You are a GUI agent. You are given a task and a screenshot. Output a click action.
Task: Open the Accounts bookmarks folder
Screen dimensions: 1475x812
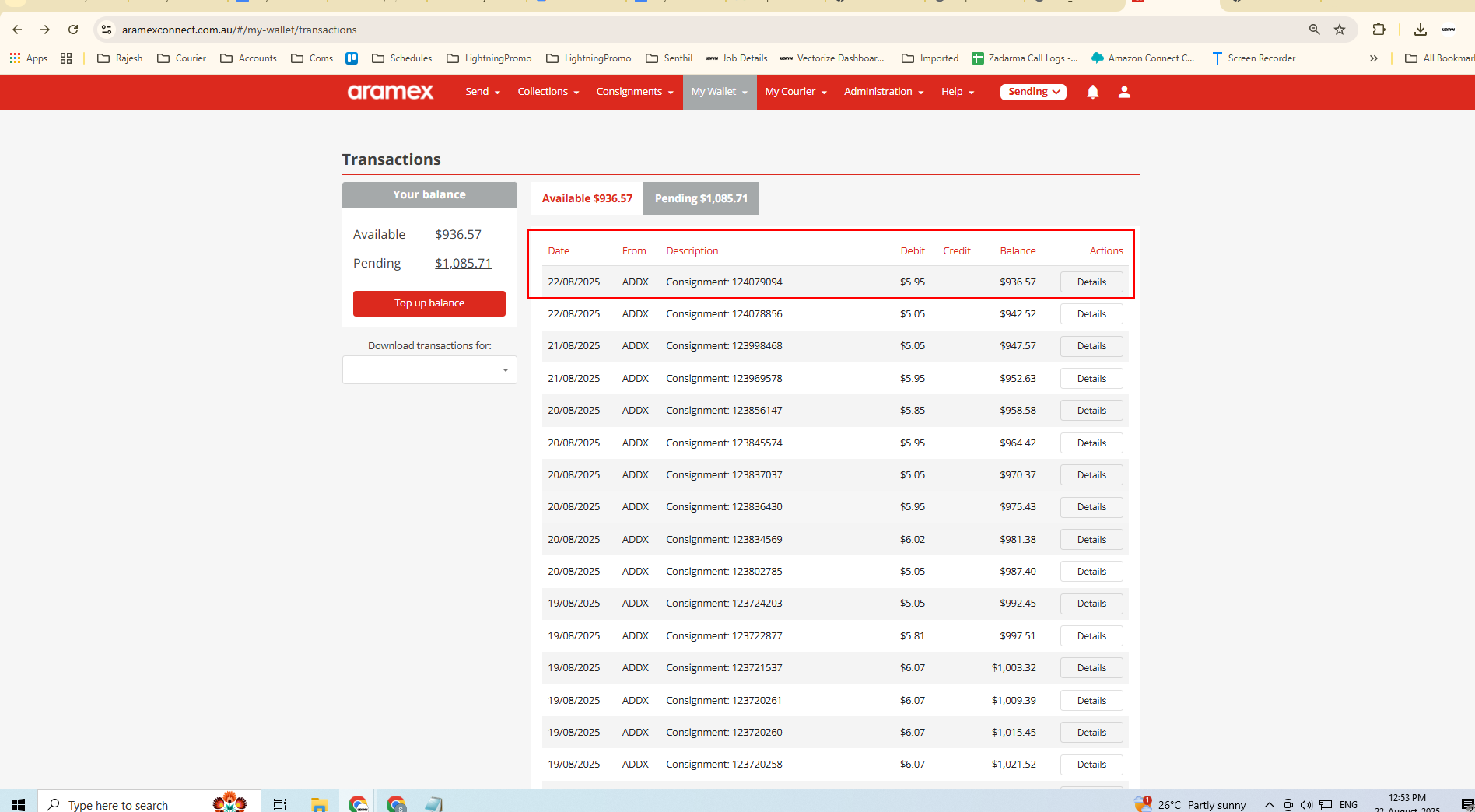(x=248, y=58)
